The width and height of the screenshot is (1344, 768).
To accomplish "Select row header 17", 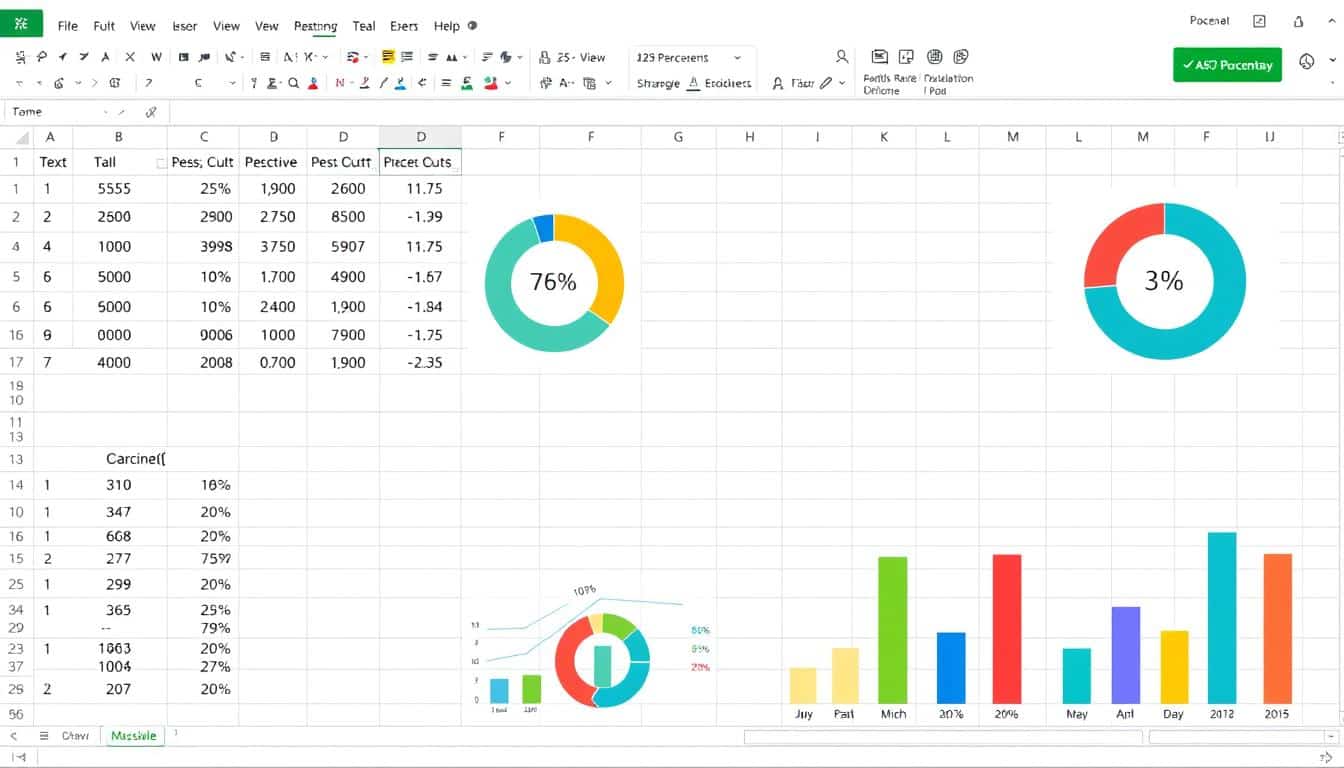I will point(16,362).
